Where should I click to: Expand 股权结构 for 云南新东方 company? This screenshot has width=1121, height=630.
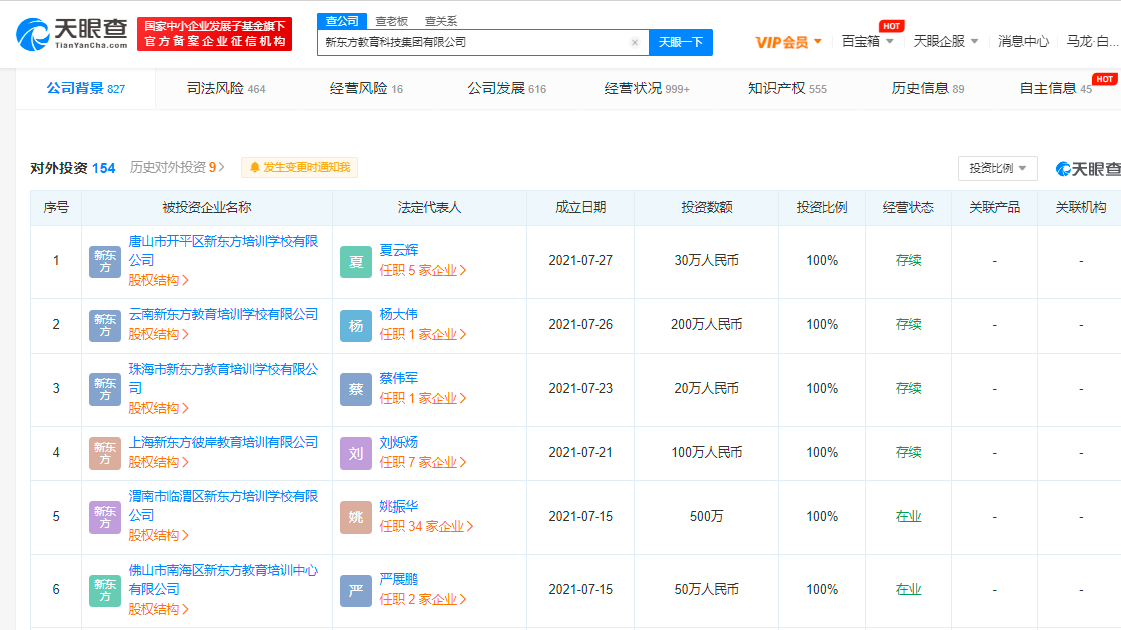click(158, 334)
